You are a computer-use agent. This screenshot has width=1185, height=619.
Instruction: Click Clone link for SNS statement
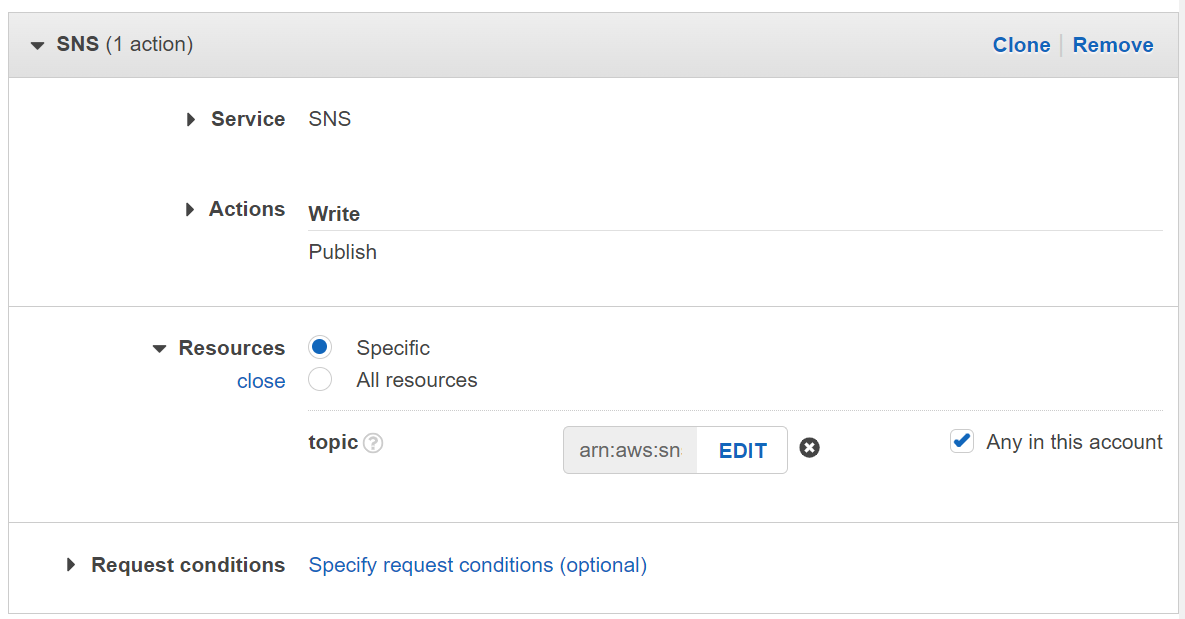coord(1021,45)
